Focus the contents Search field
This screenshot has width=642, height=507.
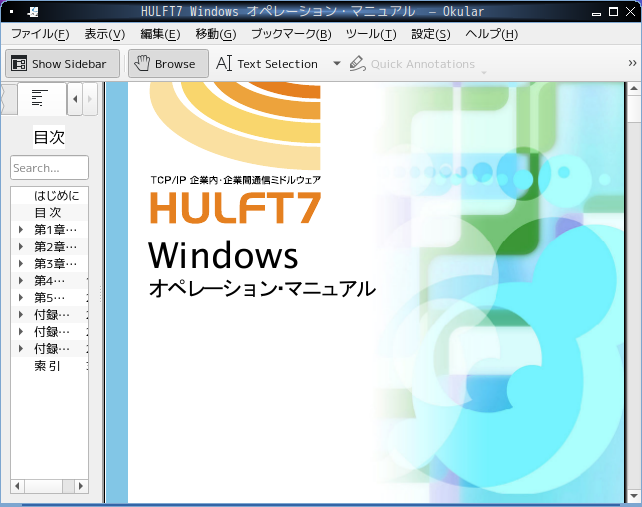[49, 167]
